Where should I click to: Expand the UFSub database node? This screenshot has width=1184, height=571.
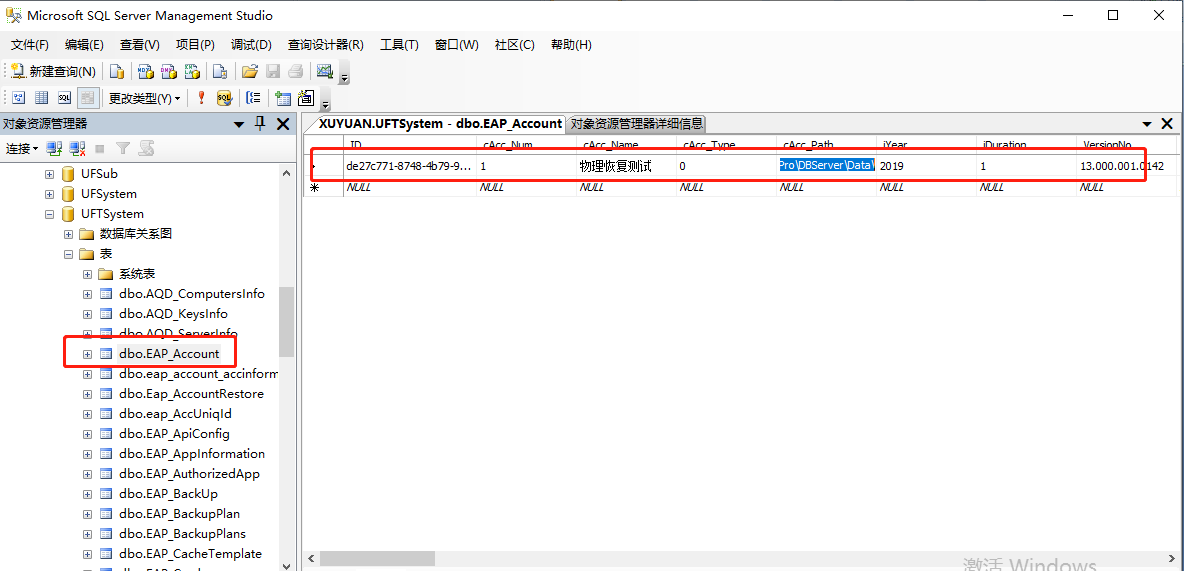50,174
